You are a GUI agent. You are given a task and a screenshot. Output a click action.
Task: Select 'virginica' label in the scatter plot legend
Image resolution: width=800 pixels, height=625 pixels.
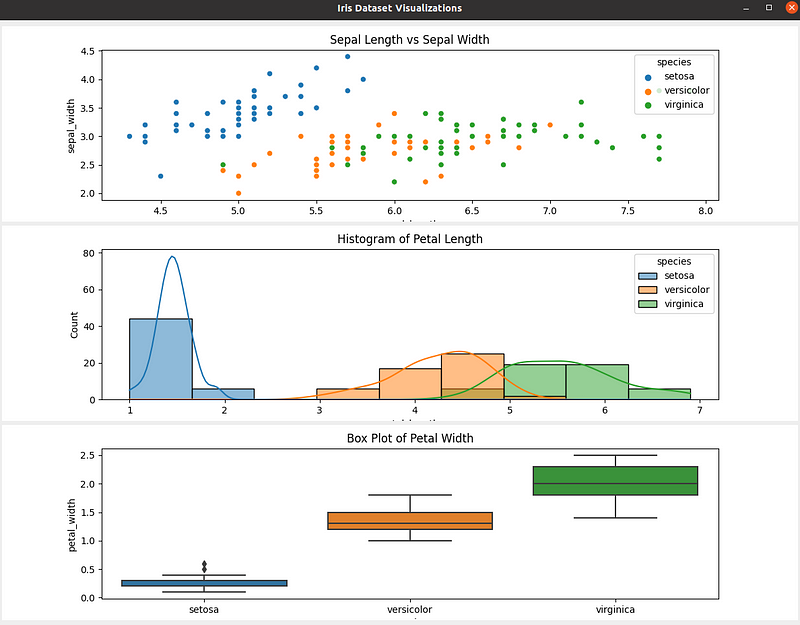(684, 105)
